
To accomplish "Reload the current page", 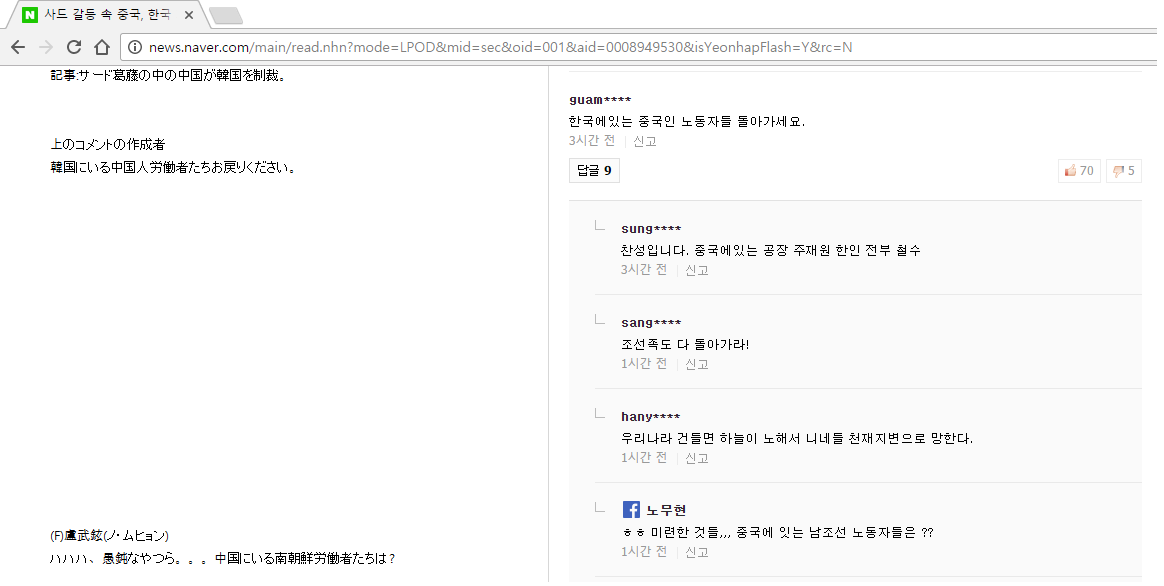I will pyautogui.click(x=74, y=47).
